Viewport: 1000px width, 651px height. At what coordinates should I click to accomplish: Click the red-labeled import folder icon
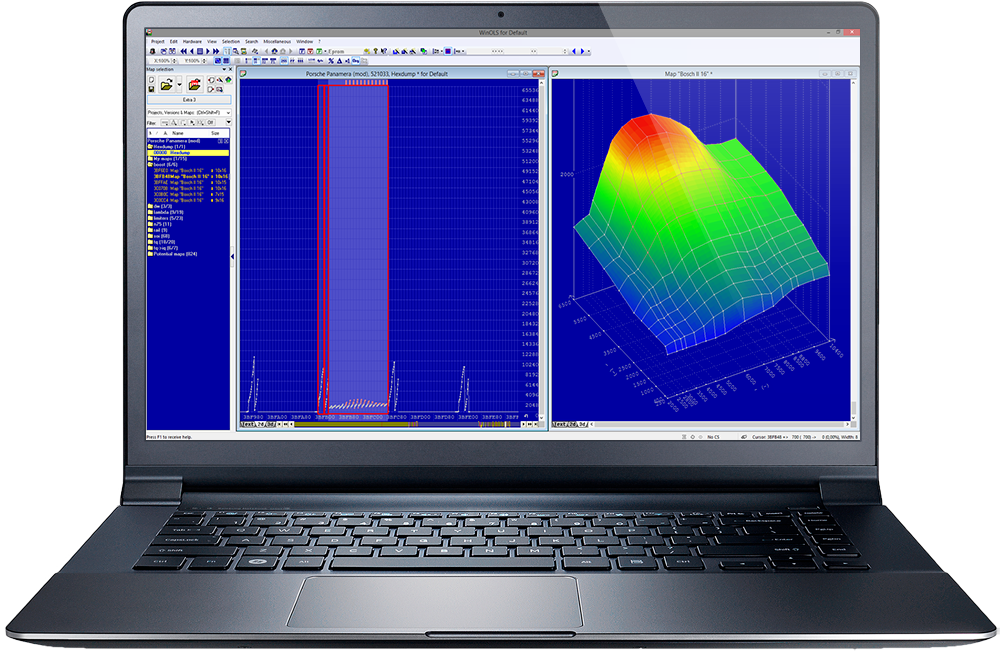[194, 84]
